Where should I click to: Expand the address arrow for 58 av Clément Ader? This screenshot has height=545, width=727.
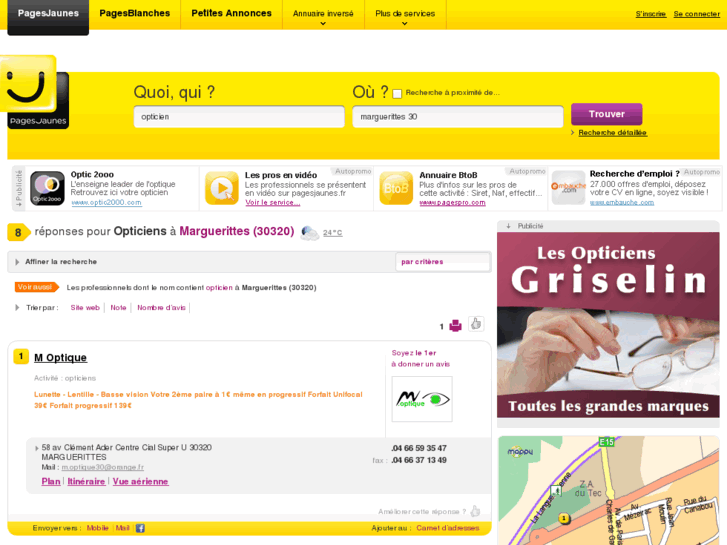tap(37, 448)
